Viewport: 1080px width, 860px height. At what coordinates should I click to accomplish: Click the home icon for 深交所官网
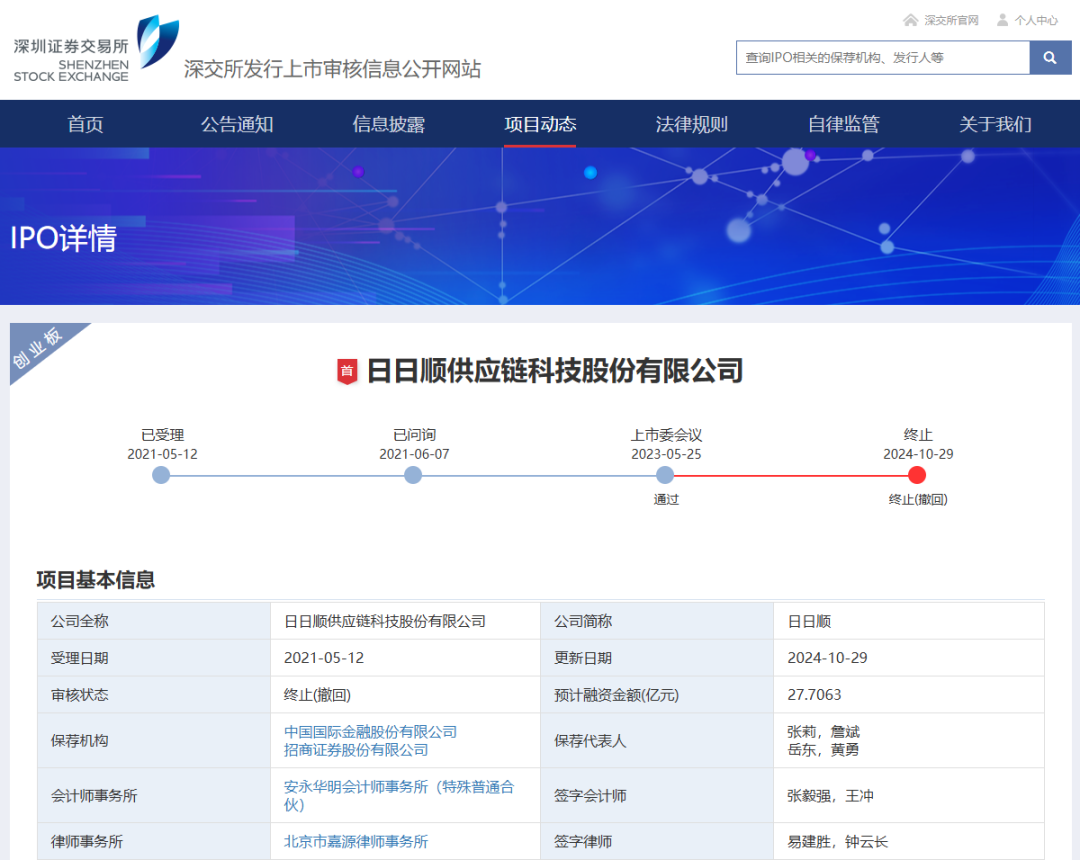[910, 20]
